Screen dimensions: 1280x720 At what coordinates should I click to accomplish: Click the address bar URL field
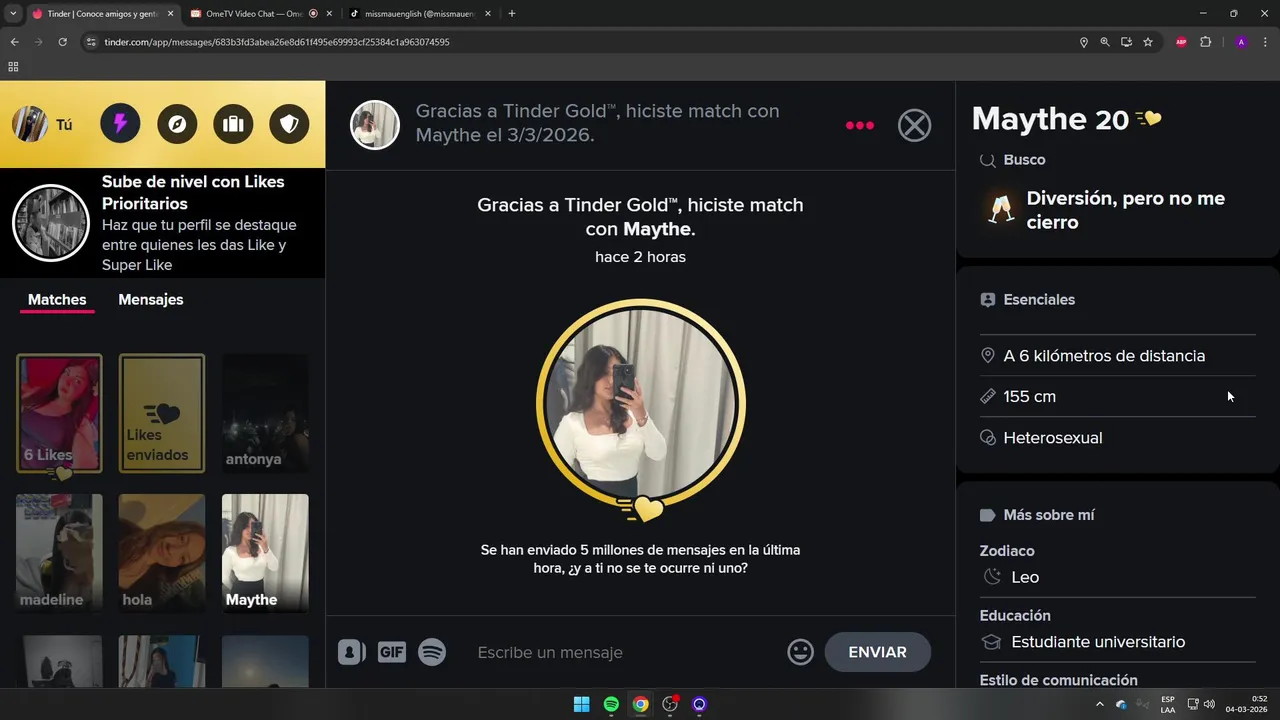point(580,42)
